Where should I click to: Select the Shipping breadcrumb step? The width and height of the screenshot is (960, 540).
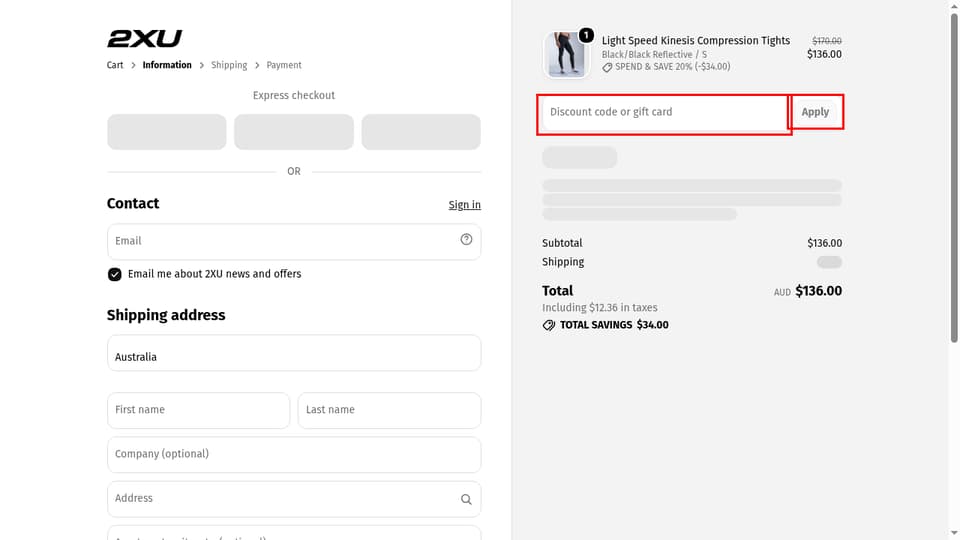pos(229,65)
